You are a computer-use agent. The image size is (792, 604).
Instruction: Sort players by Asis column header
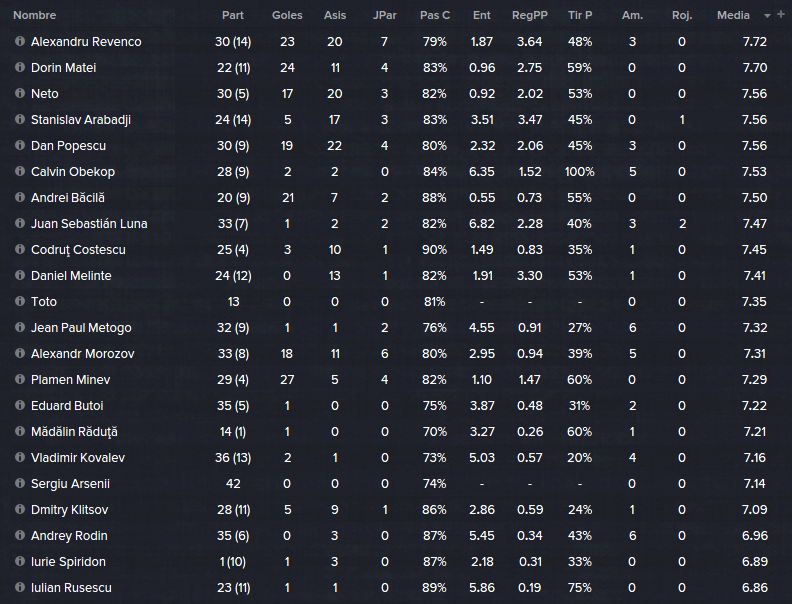[335, 15]
